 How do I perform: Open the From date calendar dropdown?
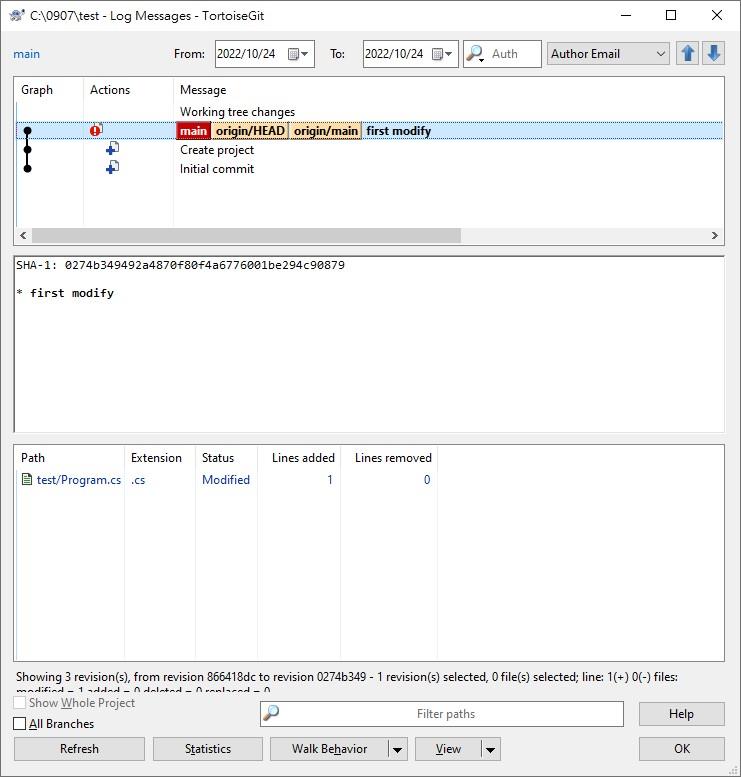coord(299,54)
